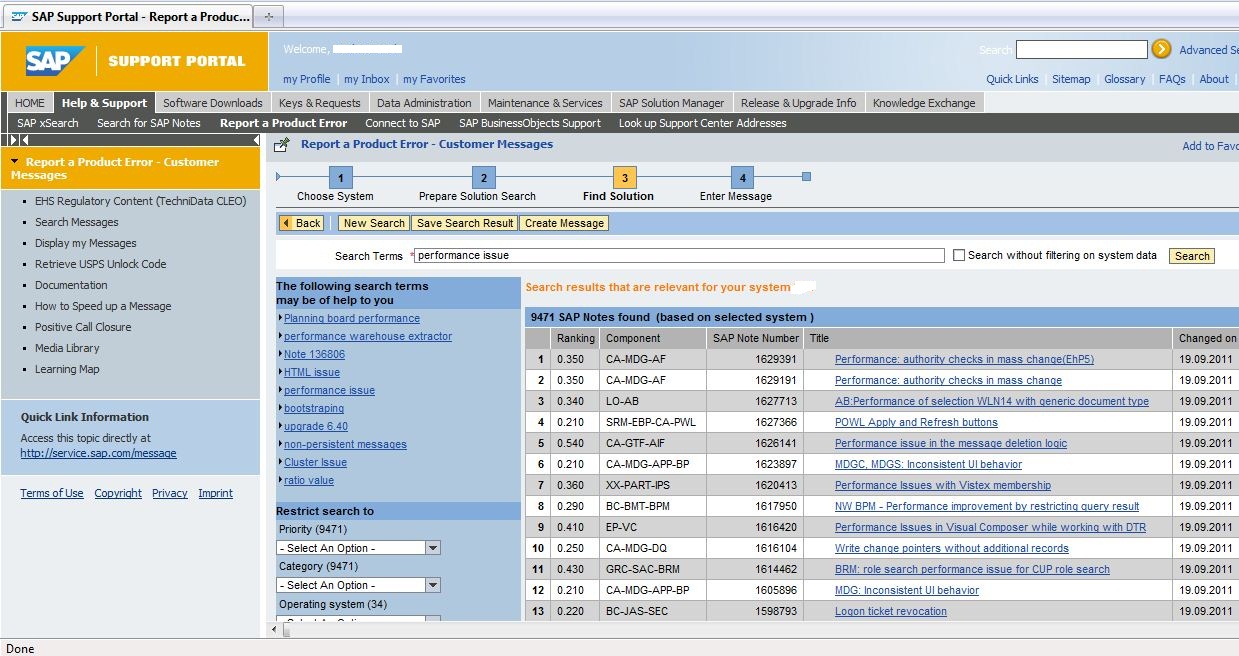1239x656 pixels.
Task: Click roadmap step 1 Choose System
Action: [x=339, y=179]
